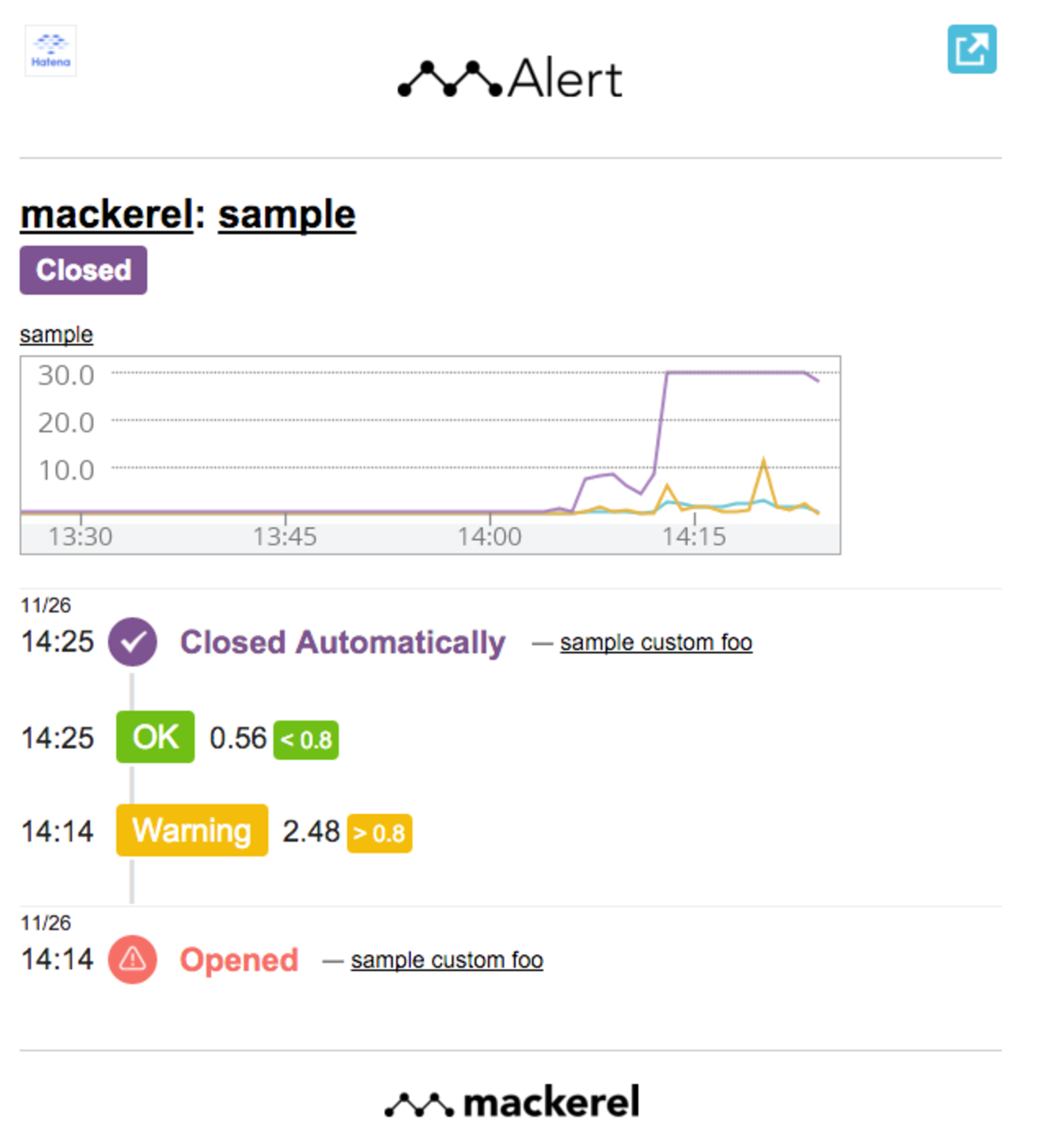
Task: Open sample custom foo link beside Closed Automatically
Action: [x=656, y=643]
